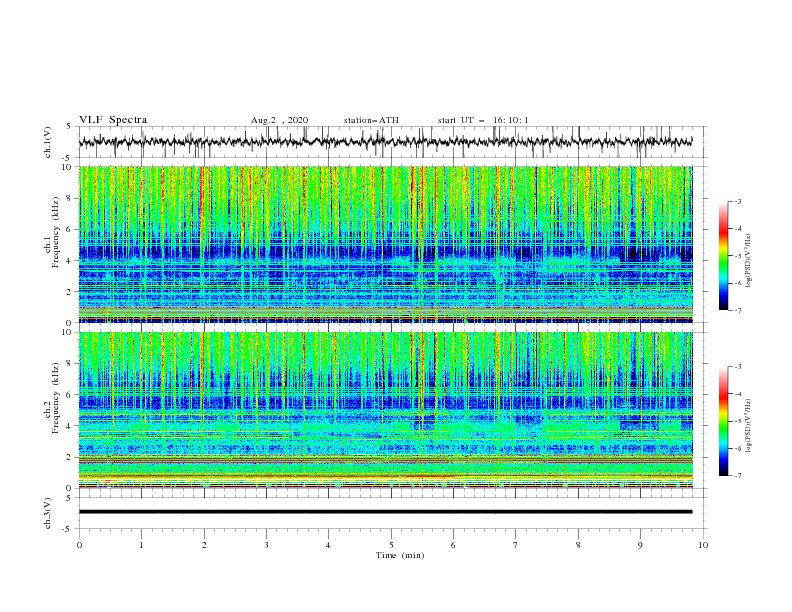This screenshot has height=612, width=792.
Task: Click the time-axis tick label "3"
Action: (266, 545)
